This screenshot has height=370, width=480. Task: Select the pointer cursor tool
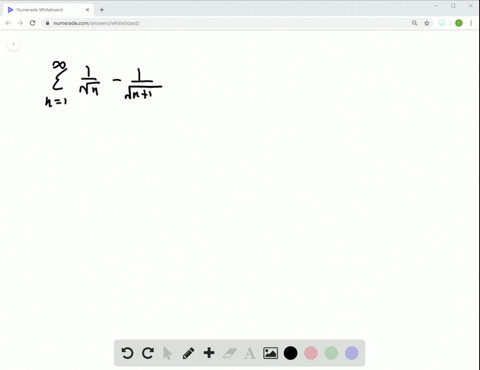pyautogui.click(x=167, y=353)
